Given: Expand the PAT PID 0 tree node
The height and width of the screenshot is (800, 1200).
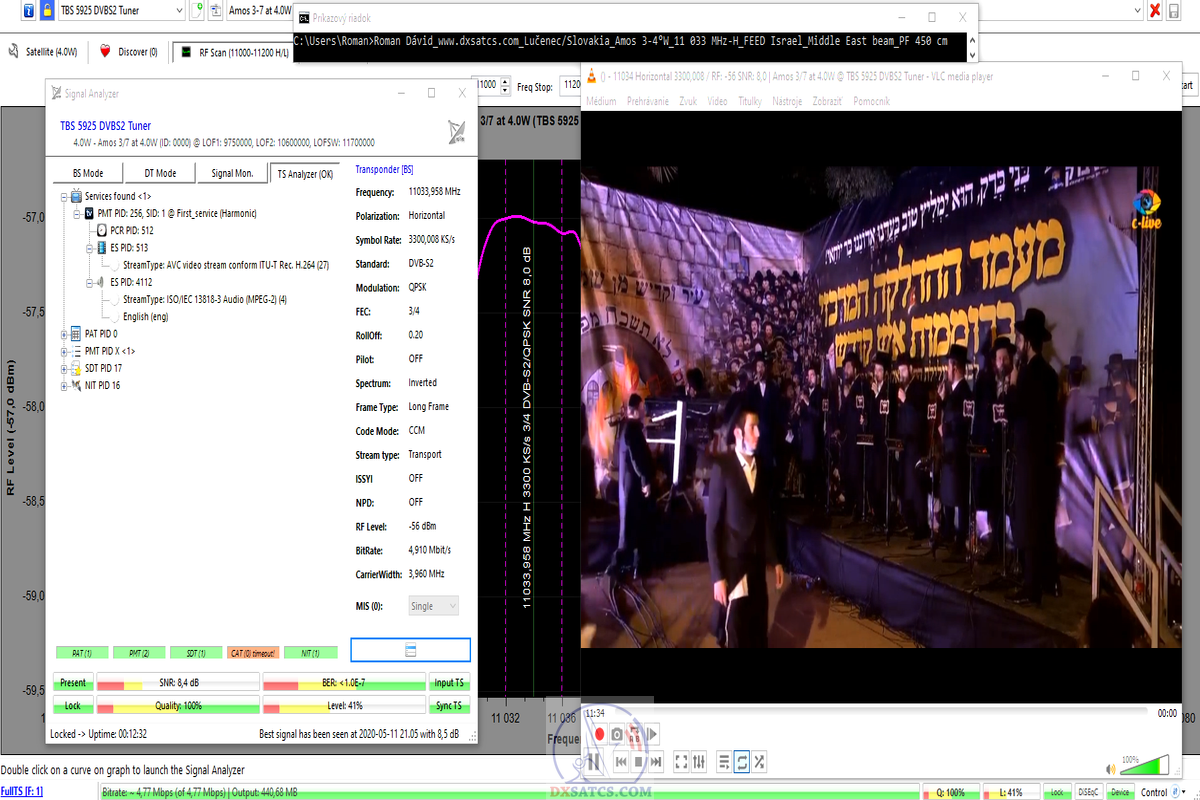Looking at the screenshot, I should pos(64,334).
